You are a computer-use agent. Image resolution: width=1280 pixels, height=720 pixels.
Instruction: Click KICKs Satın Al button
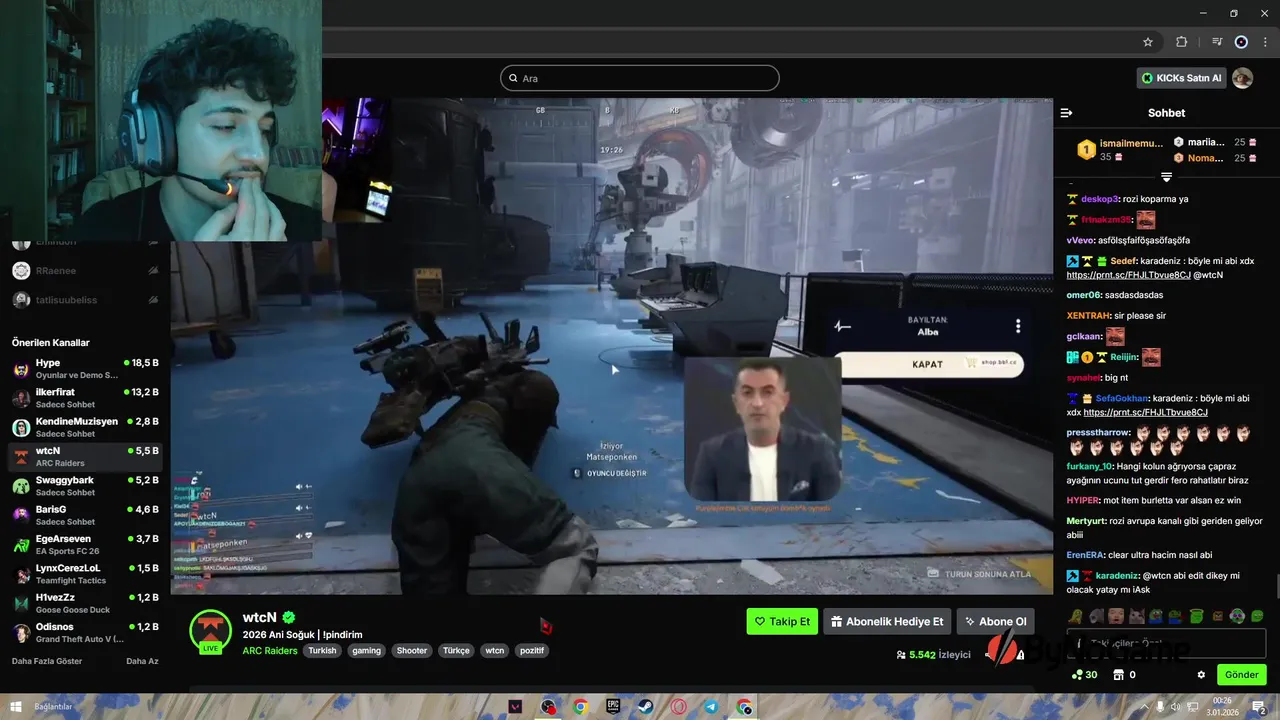click(x=1181, y=78)
